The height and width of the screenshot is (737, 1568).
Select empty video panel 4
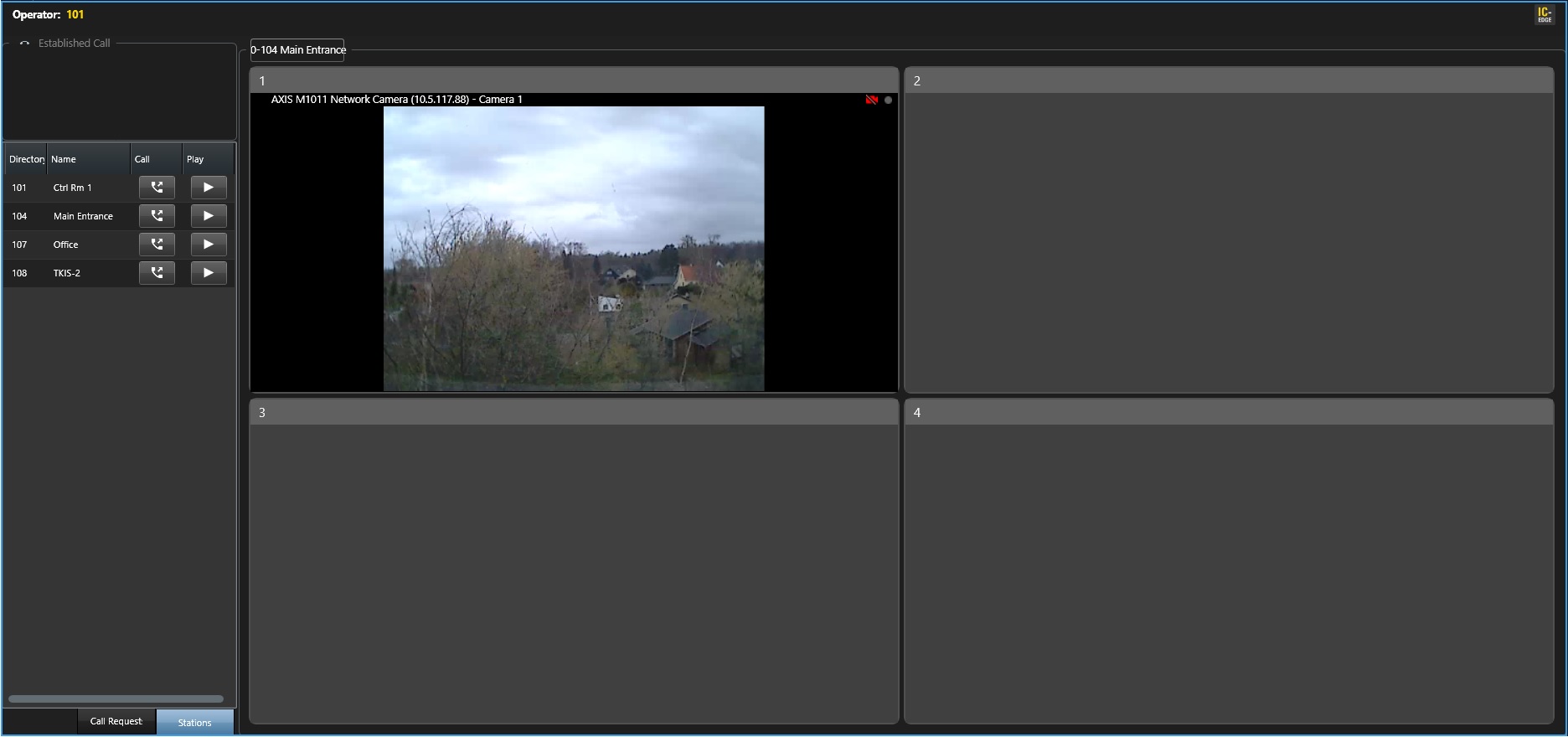click(x=1229, y=573)
